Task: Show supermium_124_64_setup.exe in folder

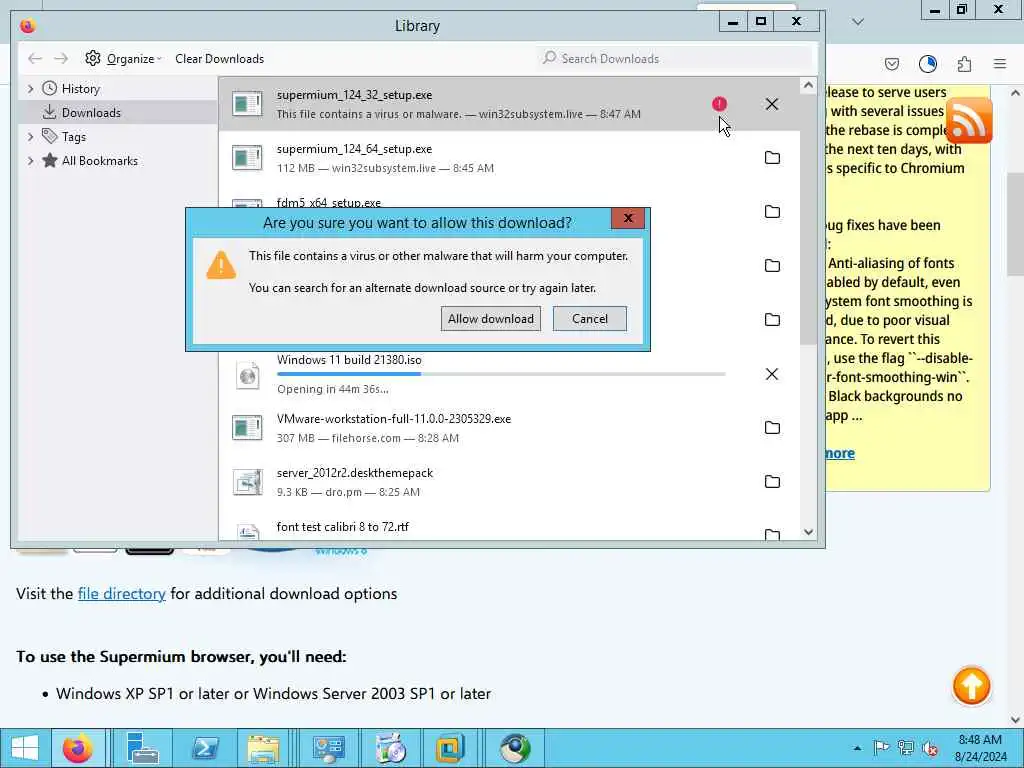Action: point(772,157)
